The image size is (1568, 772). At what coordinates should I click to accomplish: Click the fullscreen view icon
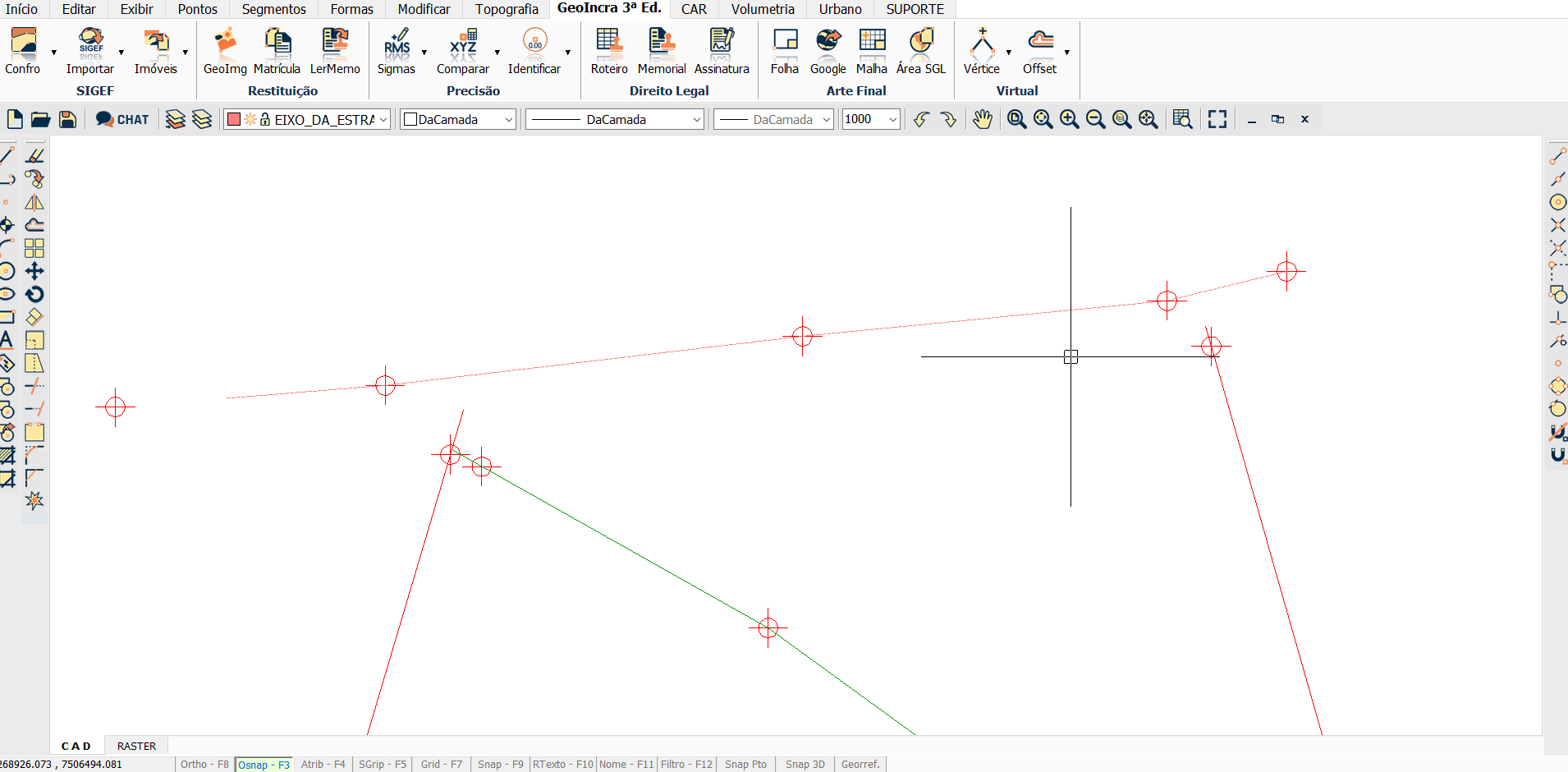coord(1217,120)
